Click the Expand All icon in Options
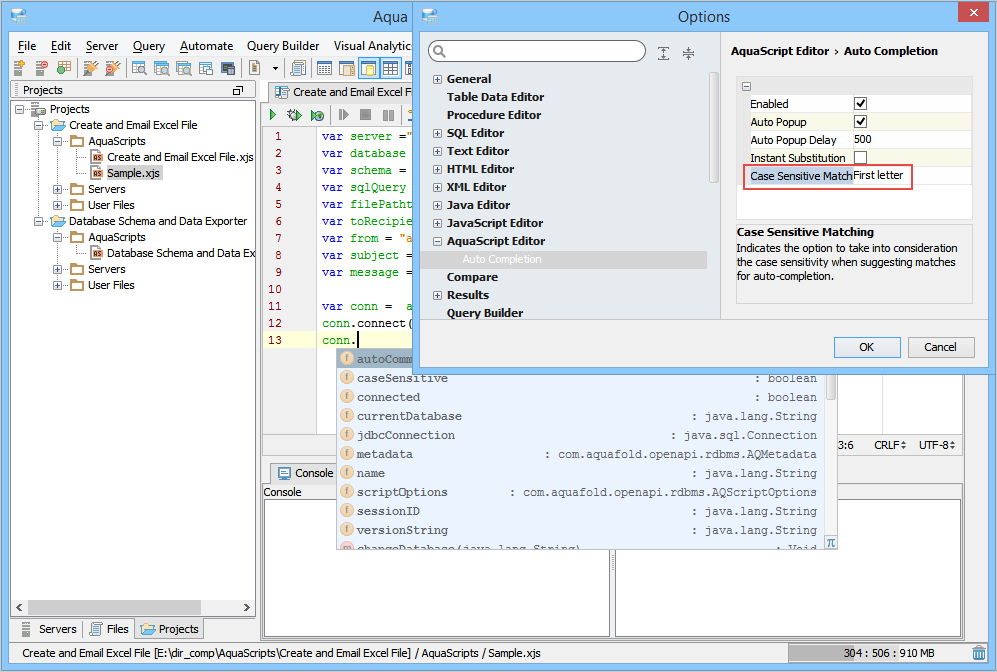 (663, 53)
